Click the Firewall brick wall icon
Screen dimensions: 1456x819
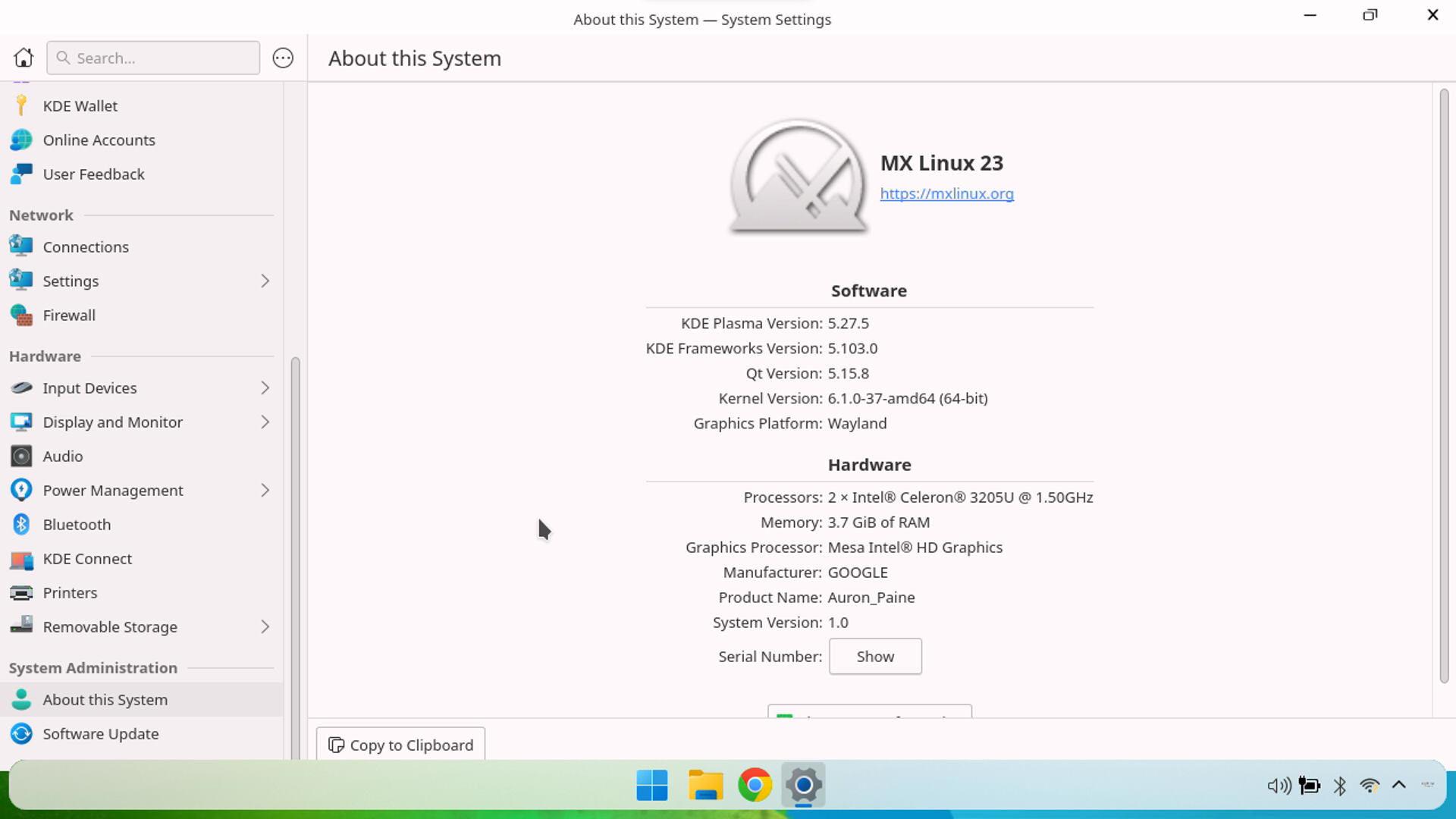pos(21,315)
